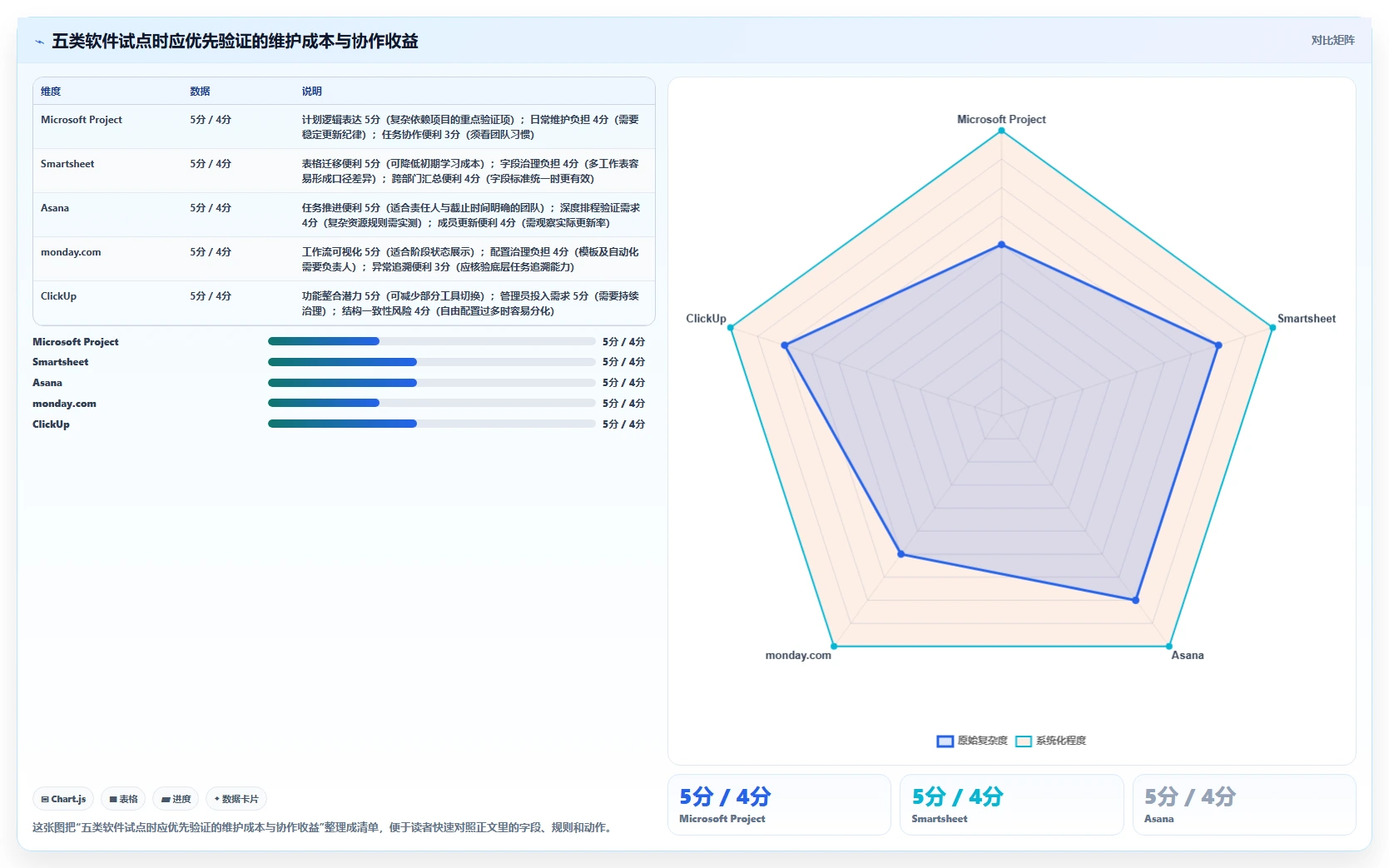
Task: Open the greyed Asana score card
Action: [x=1244, y=805]
